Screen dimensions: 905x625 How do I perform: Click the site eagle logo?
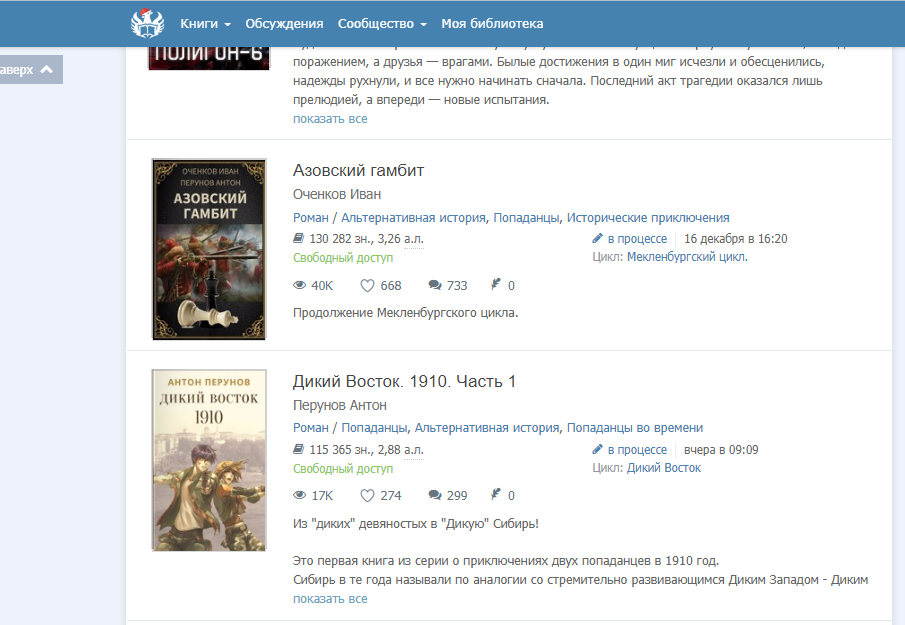[148, 23]
